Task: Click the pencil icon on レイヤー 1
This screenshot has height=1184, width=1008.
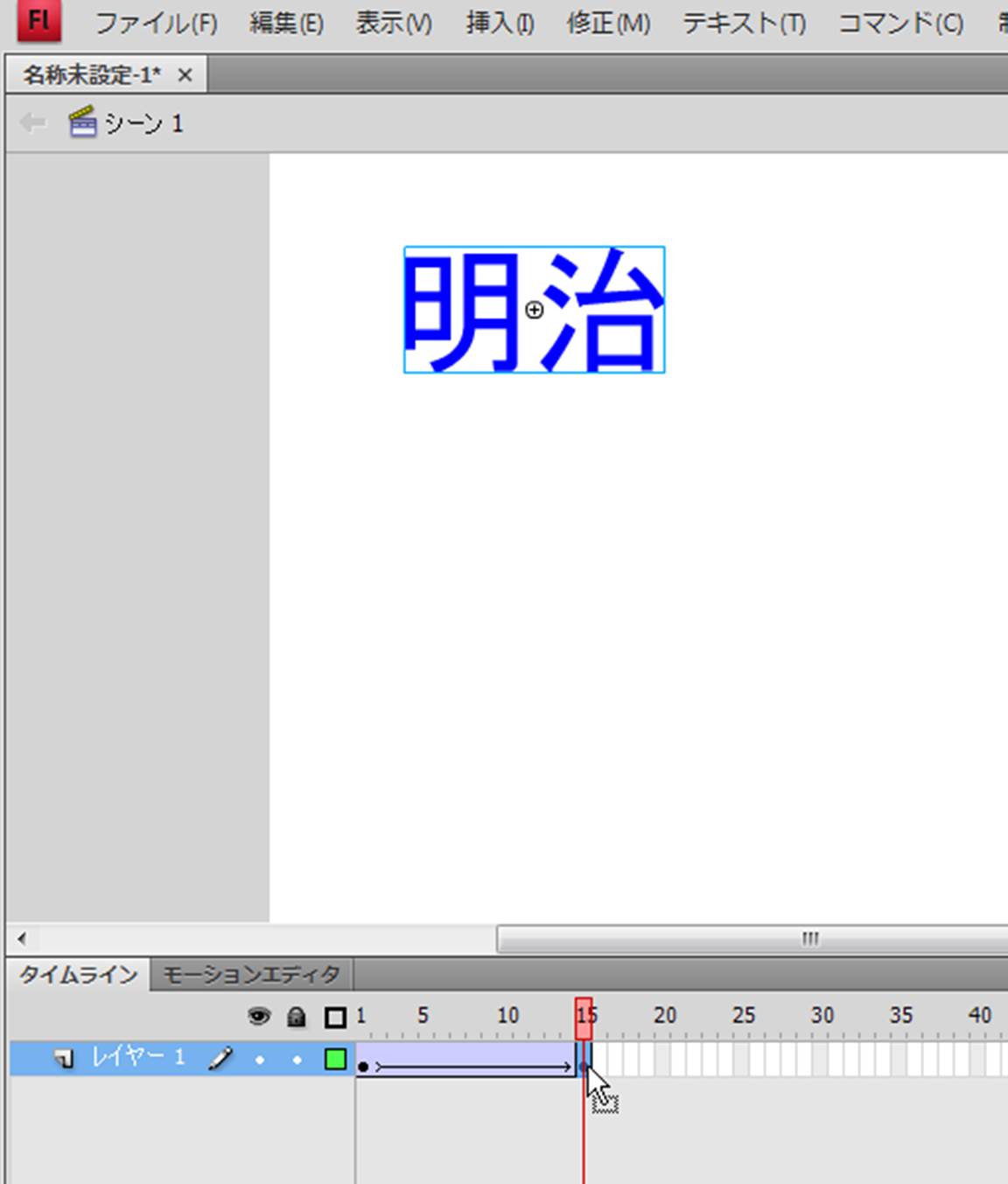Action: click(220, 1059)
